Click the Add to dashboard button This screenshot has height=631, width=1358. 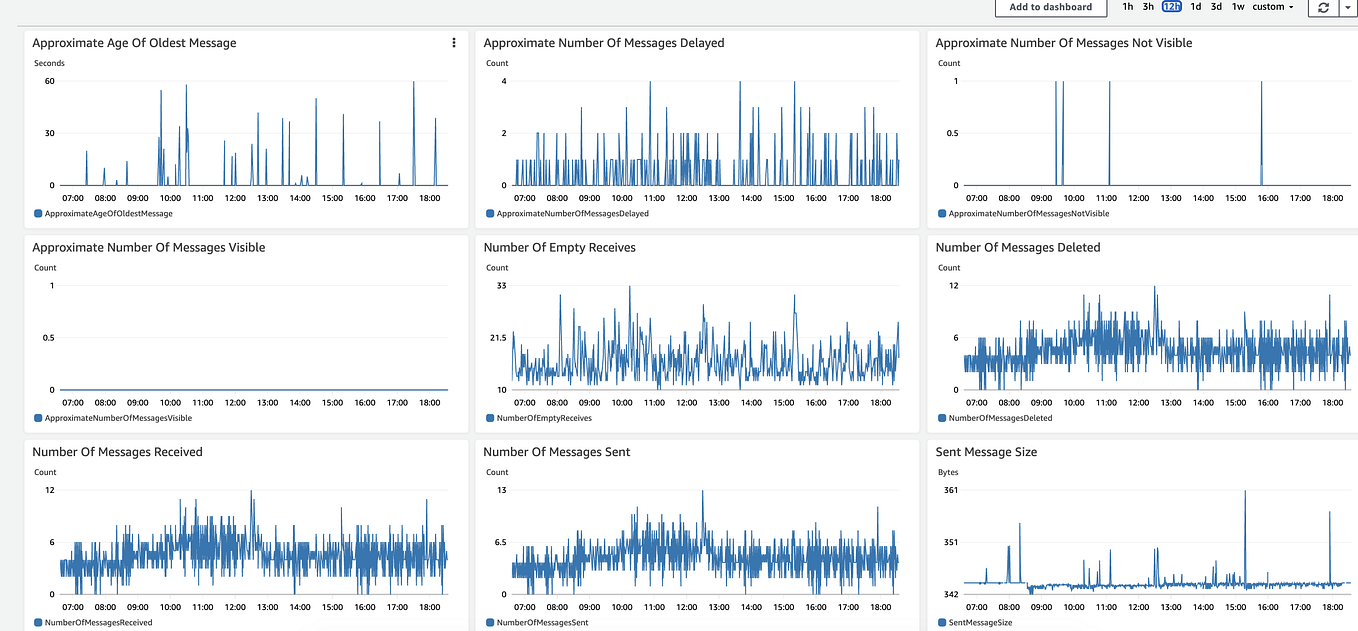(x=1050, y=8)
